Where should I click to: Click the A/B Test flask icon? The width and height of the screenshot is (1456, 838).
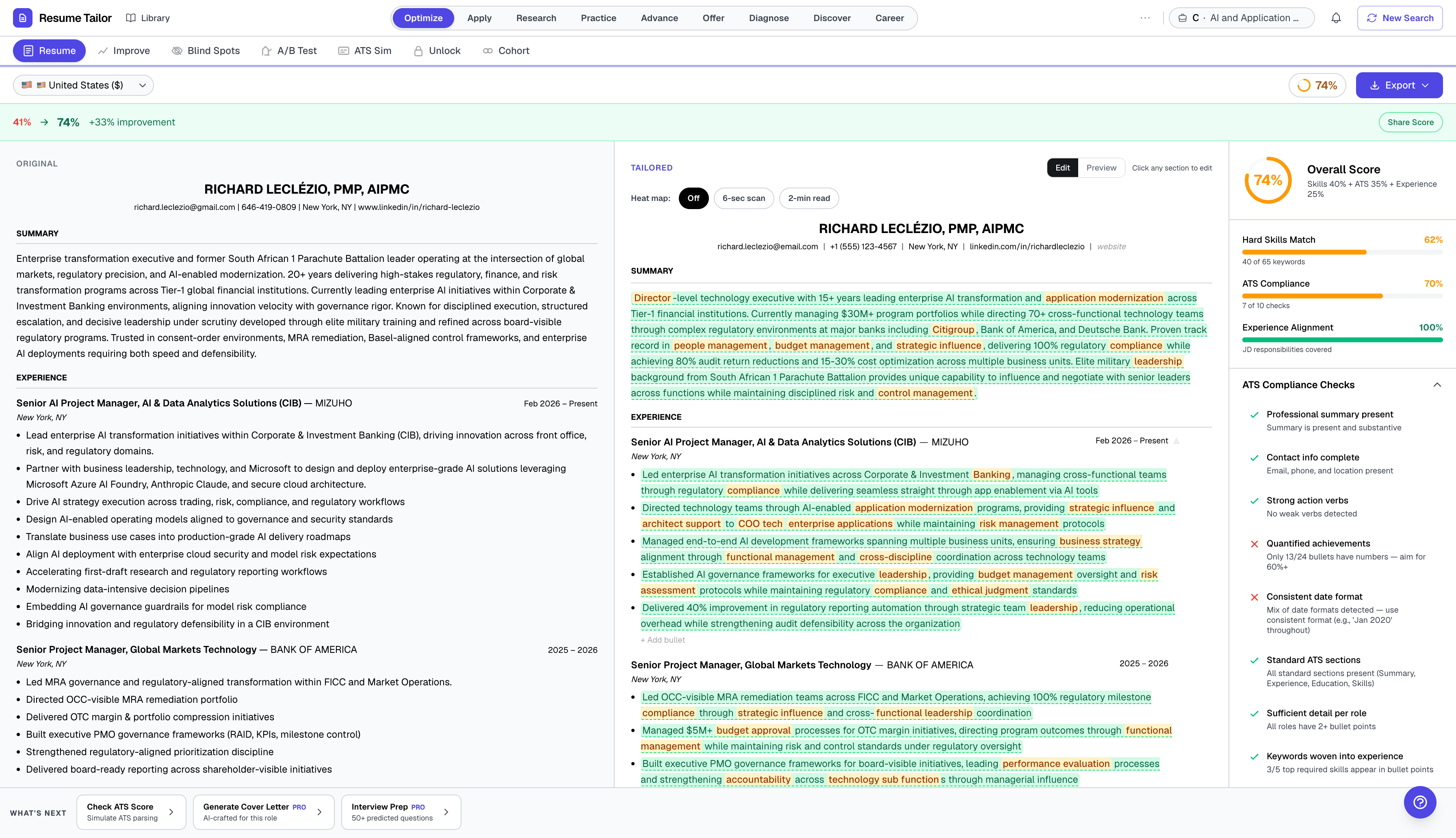coord(266,51)
